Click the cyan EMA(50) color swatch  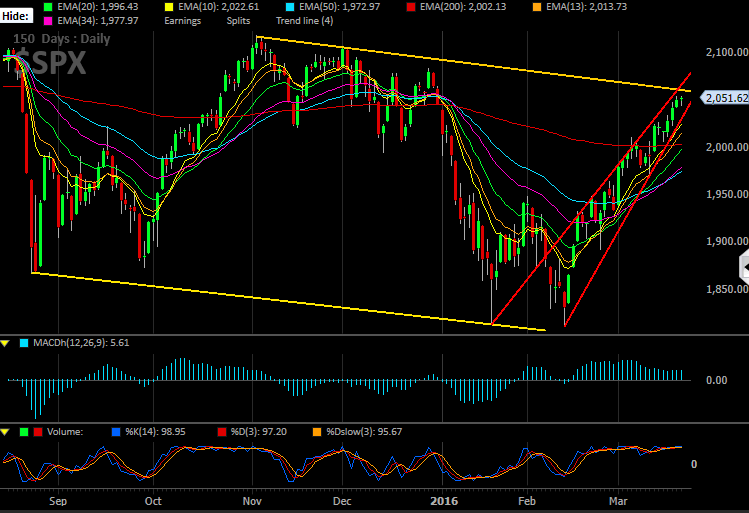(x=289, y=7)
